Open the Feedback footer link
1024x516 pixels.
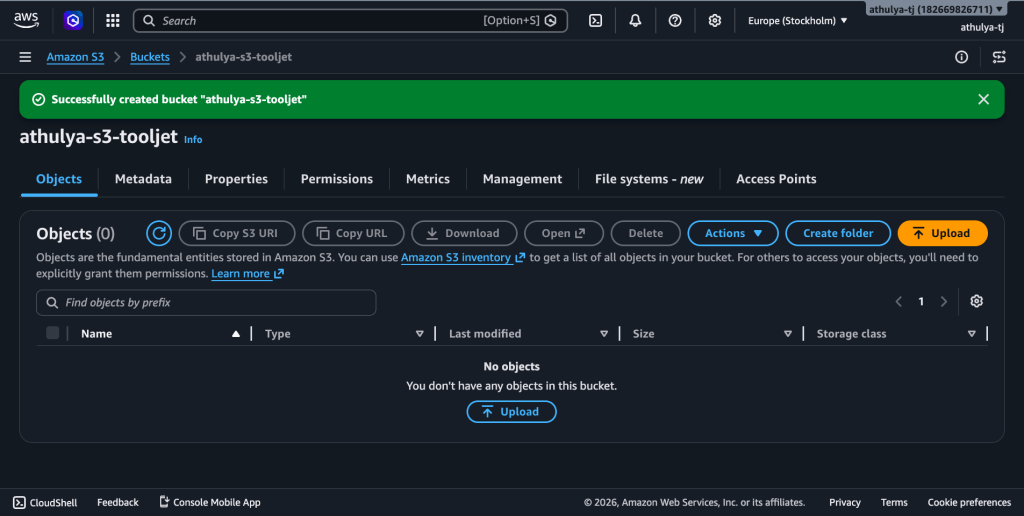tap(118, 502)
